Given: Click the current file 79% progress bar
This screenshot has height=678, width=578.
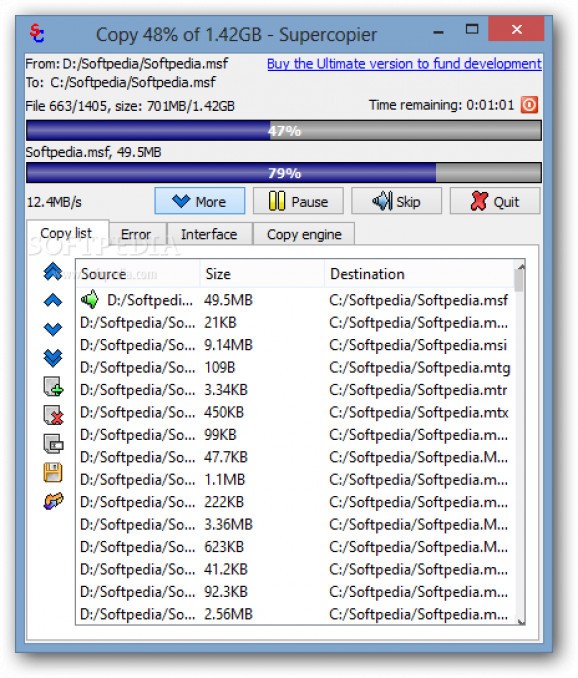Looking at the screenshot, I should point(284,173).
